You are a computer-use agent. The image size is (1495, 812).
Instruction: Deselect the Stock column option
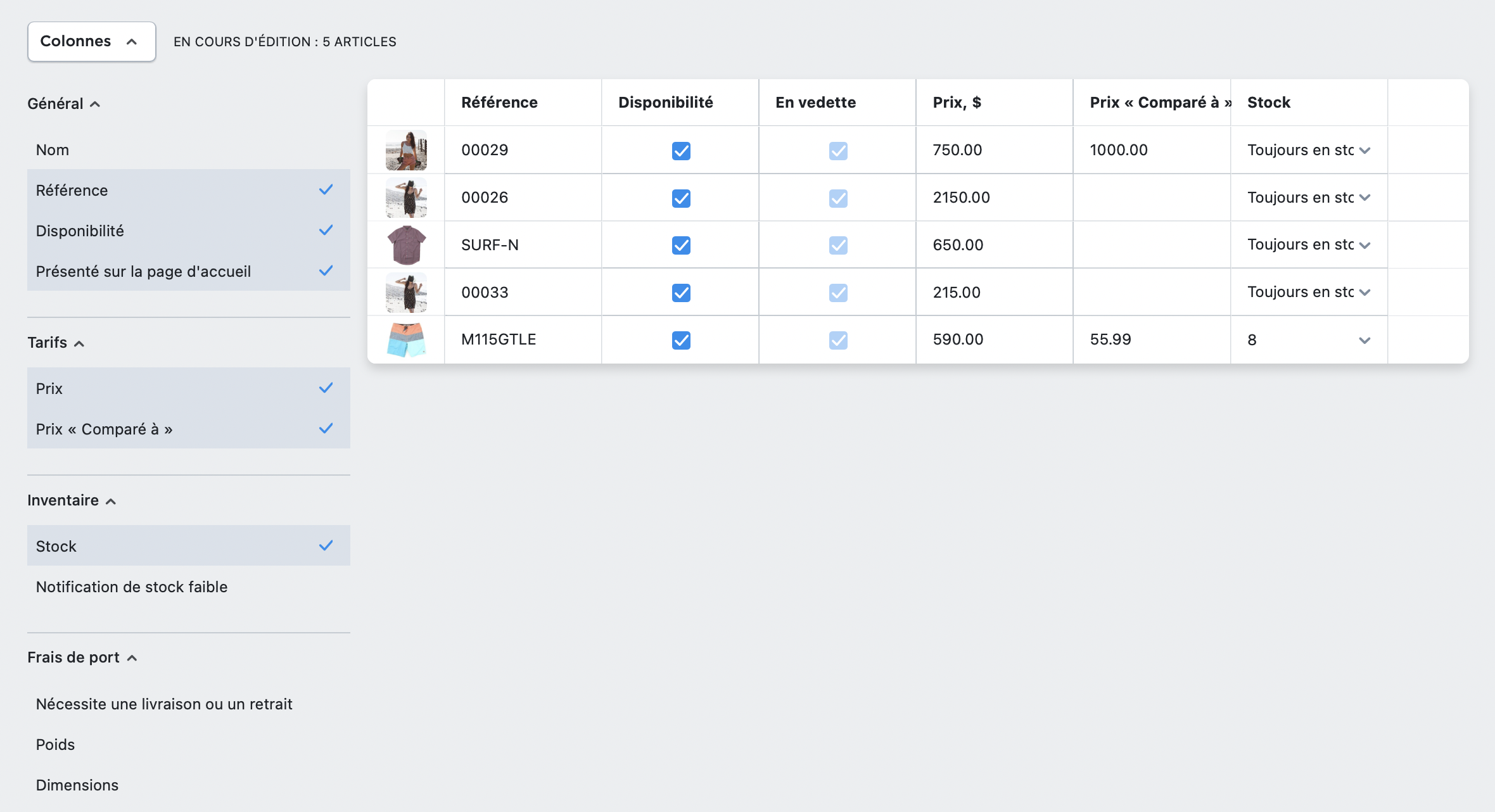tap(188, 546)
